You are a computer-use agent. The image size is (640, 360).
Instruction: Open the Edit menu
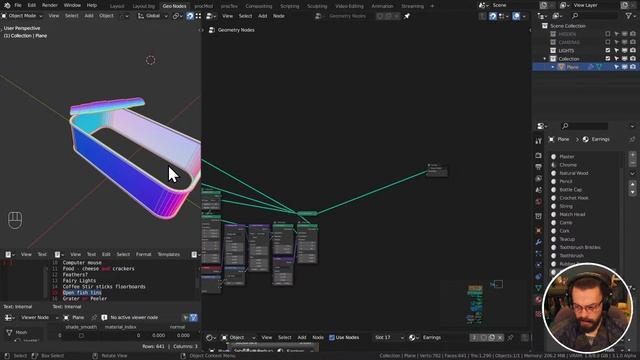pos(31,5)
